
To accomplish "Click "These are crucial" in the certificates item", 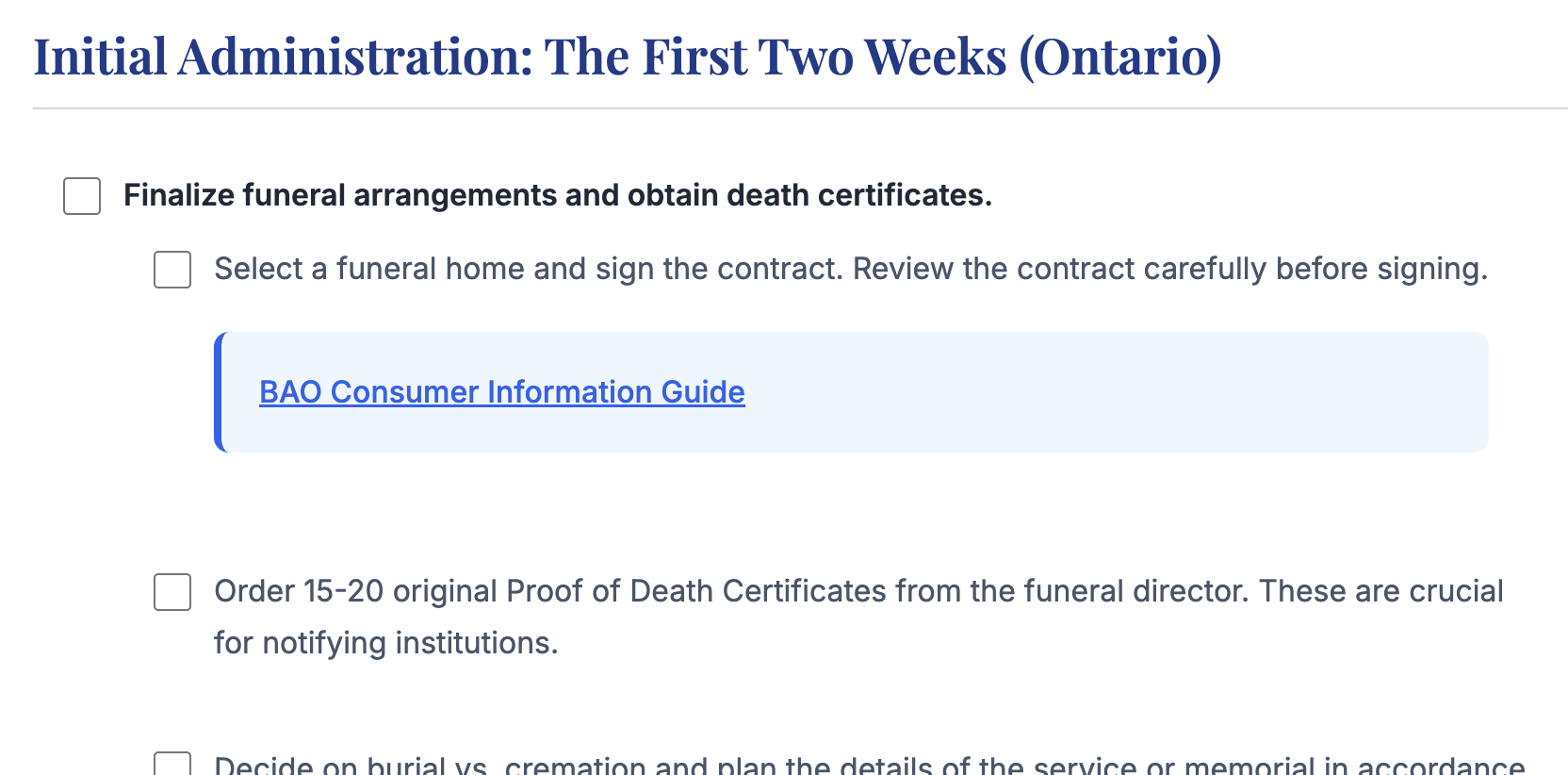I will 1380,591.
